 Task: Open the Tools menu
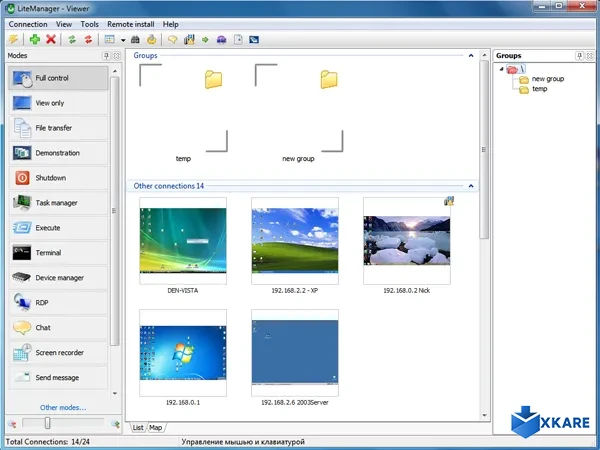pyautogui.click(x=90, y=24)
